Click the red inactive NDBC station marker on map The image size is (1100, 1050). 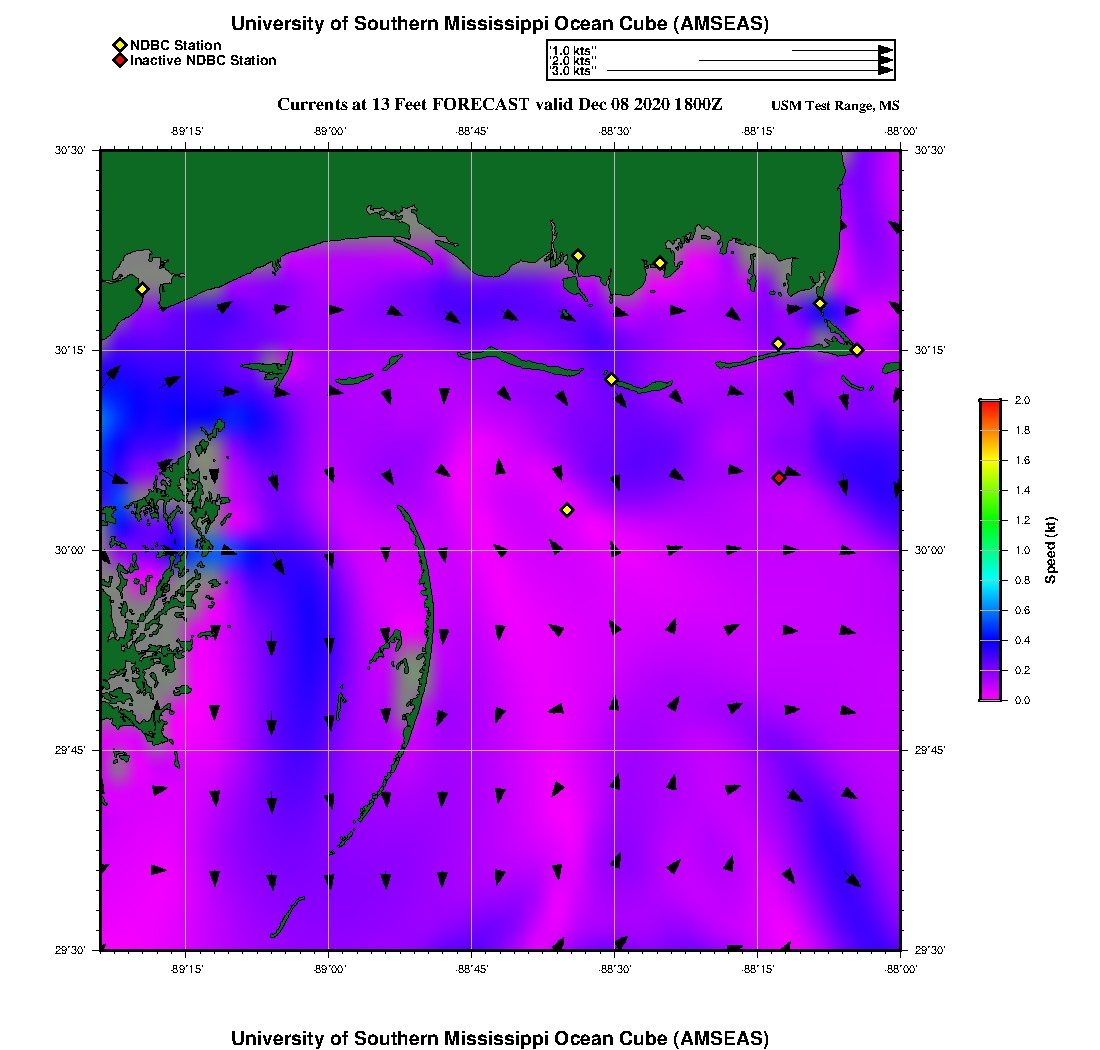pyautogui.click(x=779, y=478)
